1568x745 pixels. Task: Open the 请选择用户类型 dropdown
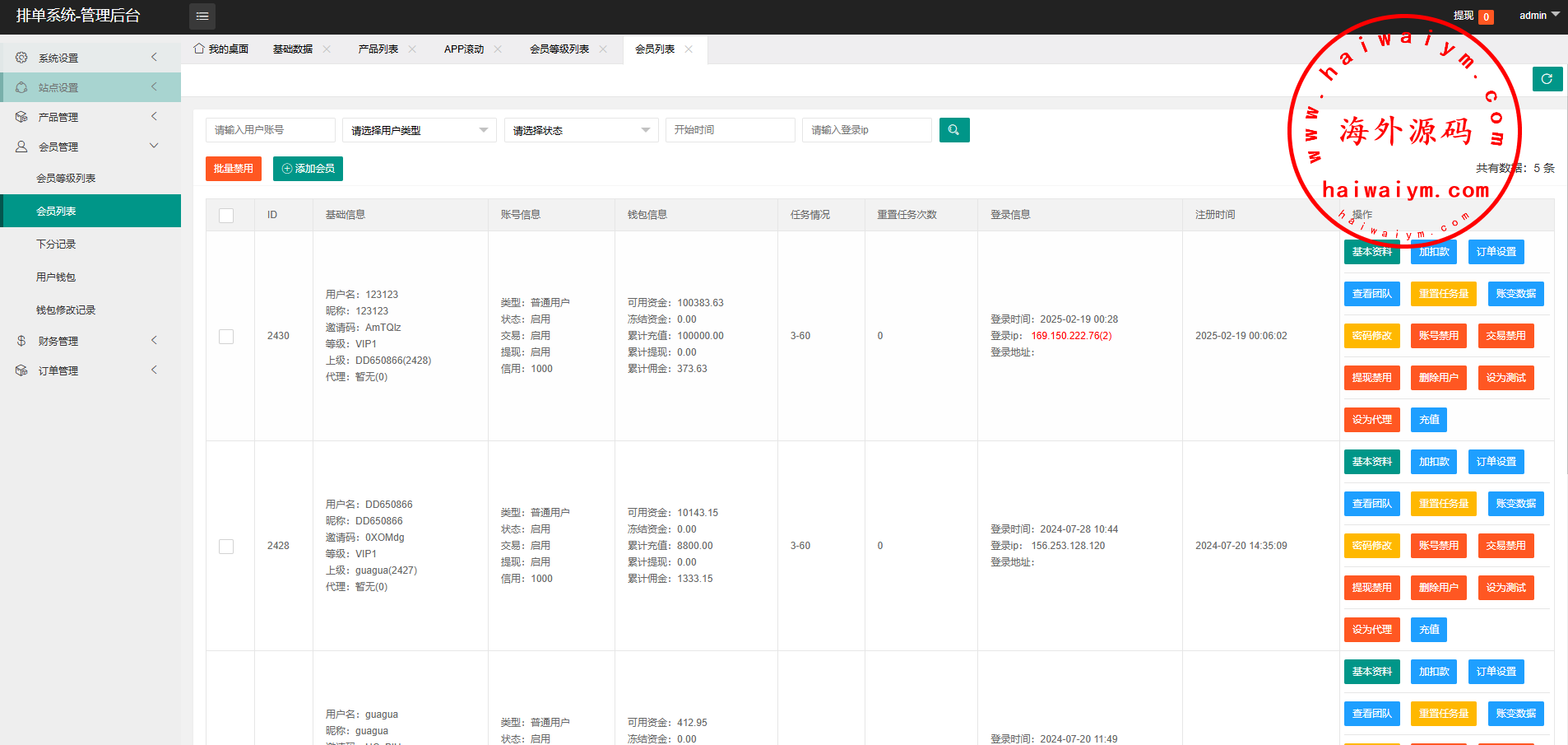(419, 130)
